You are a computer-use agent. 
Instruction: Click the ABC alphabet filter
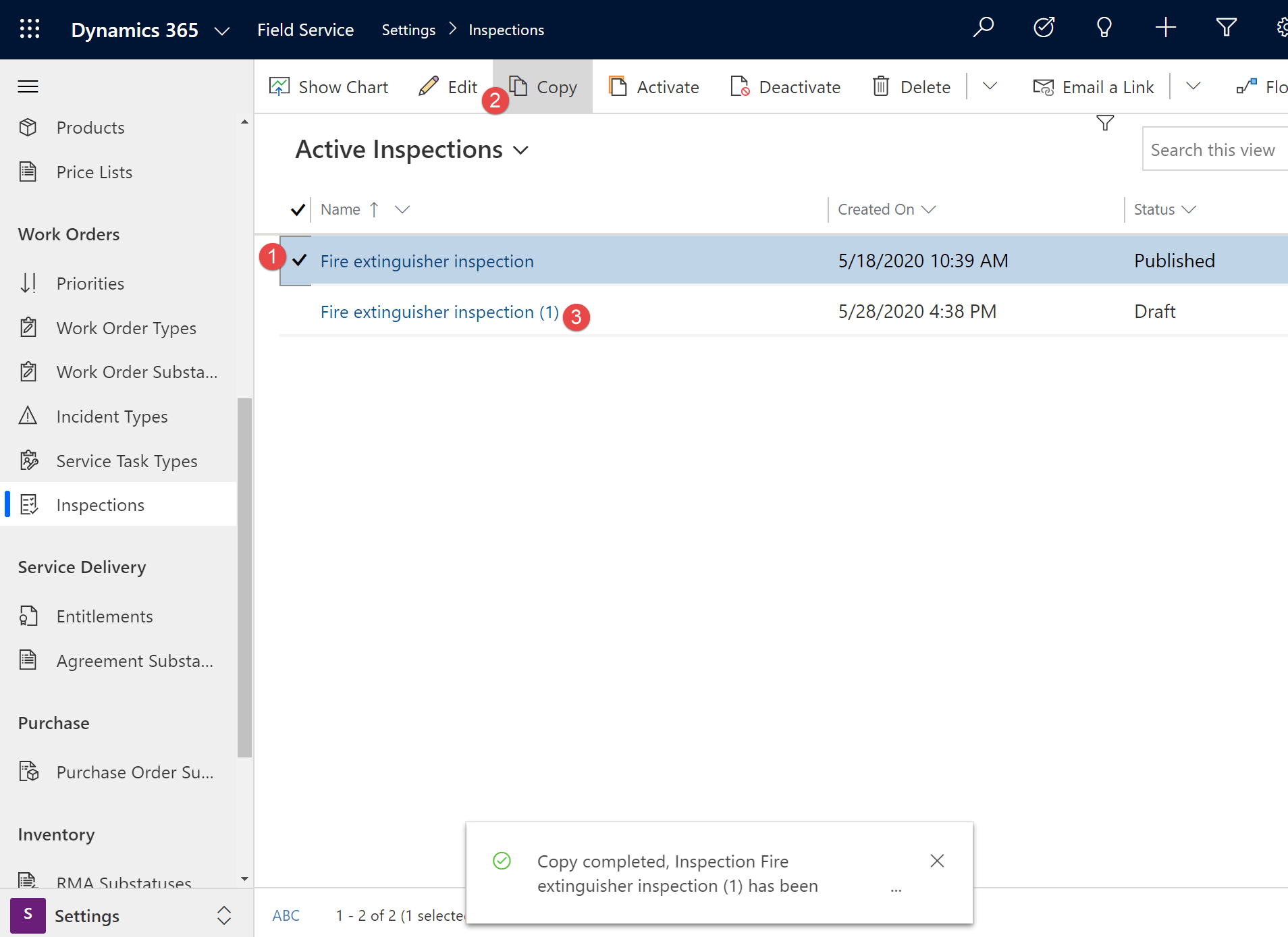click(x=286, y=915)
